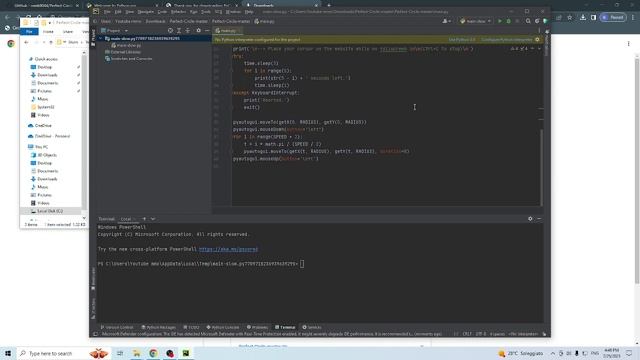Open the main-slow run configuration dropdown
The width and height of the screenshot is (640, 360).
(x=476, y=21)
